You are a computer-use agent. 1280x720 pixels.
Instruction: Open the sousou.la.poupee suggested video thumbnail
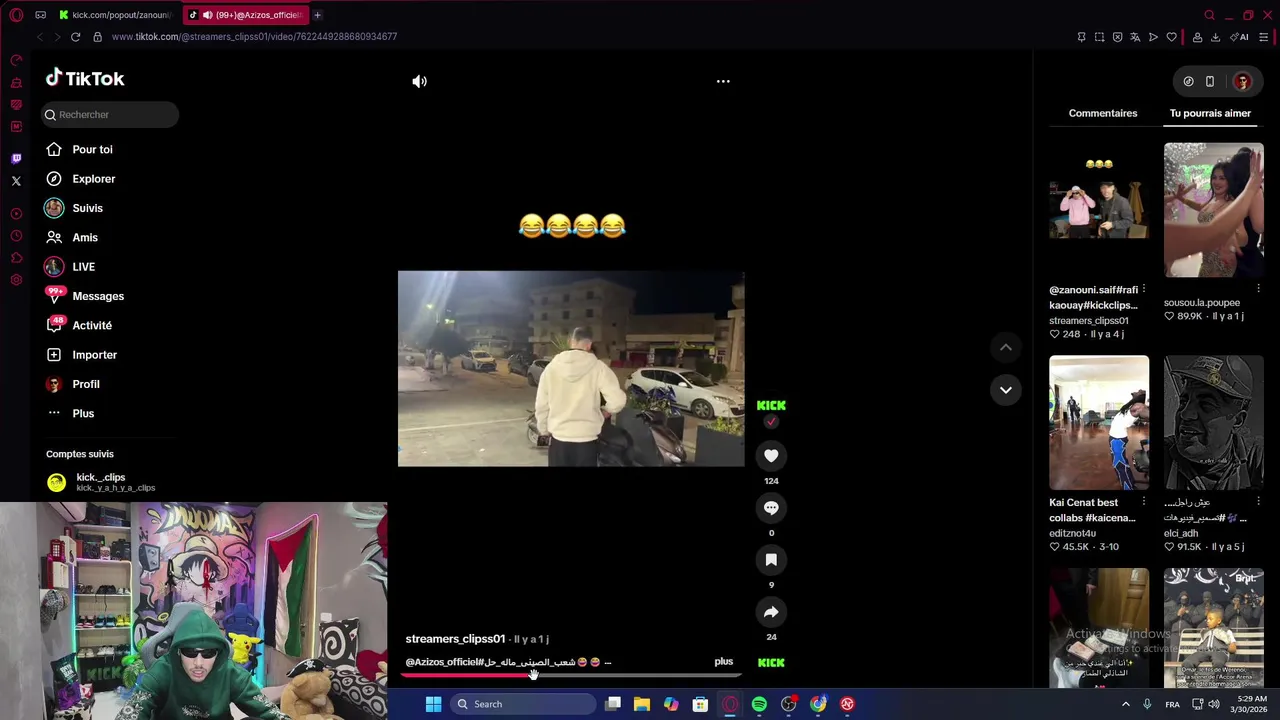[1213, 209]
